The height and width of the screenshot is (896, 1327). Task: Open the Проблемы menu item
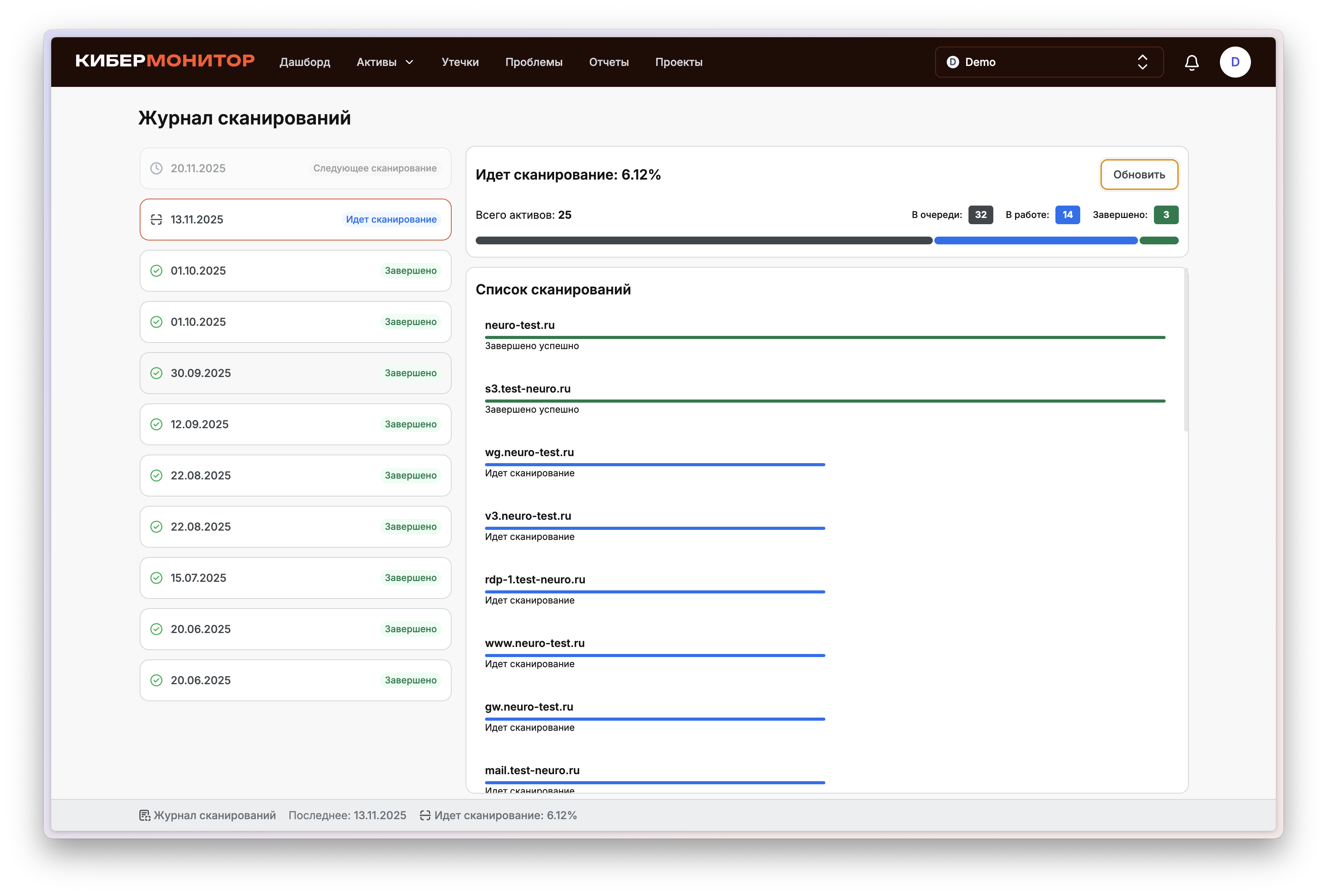(533, 62)
